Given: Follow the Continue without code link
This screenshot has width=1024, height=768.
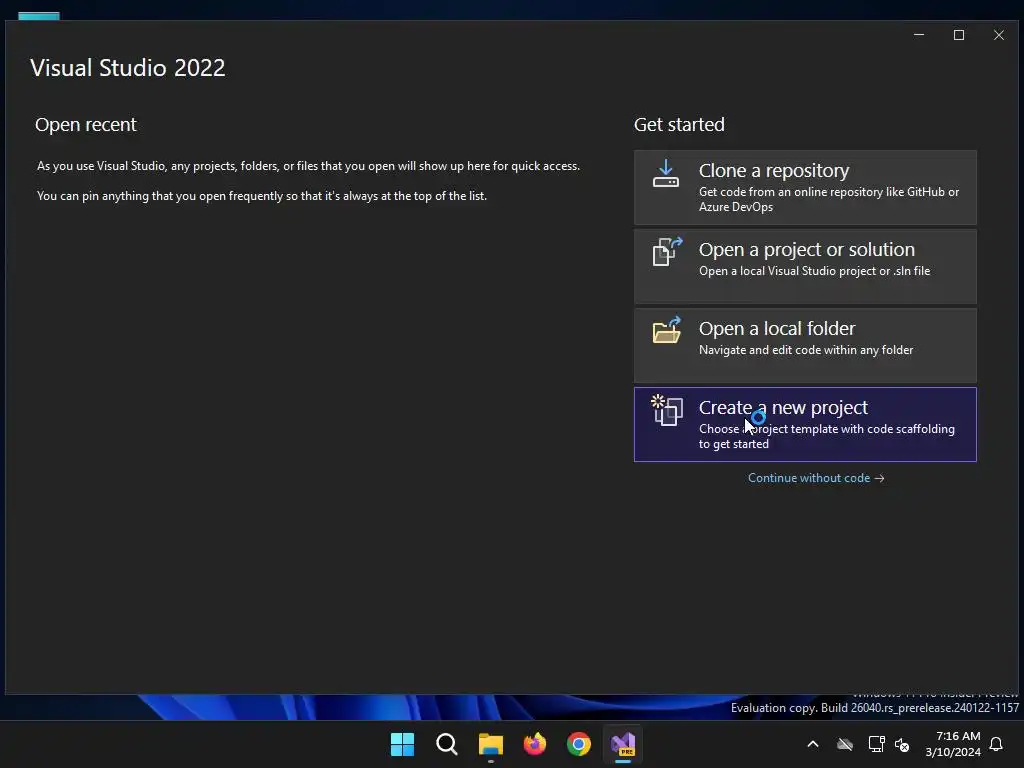Looking at the screenshot, I should coord(816,478).
